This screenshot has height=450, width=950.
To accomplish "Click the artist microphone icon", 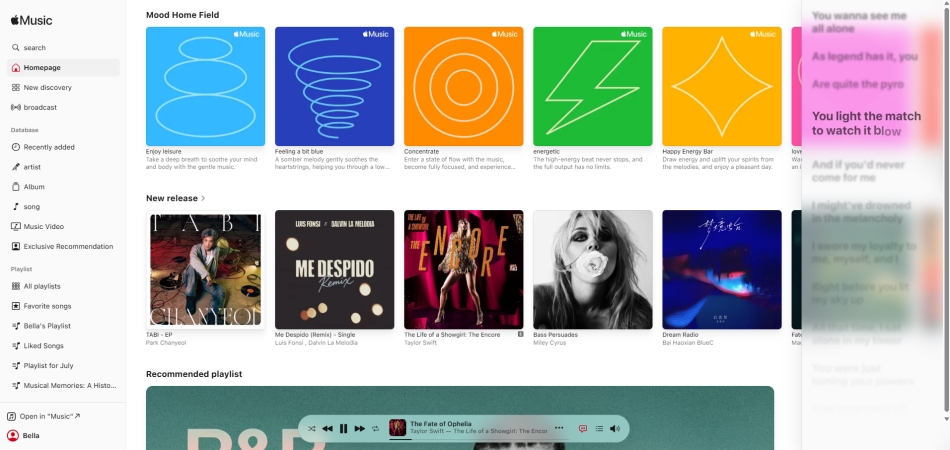I will (x=16, y=167).
